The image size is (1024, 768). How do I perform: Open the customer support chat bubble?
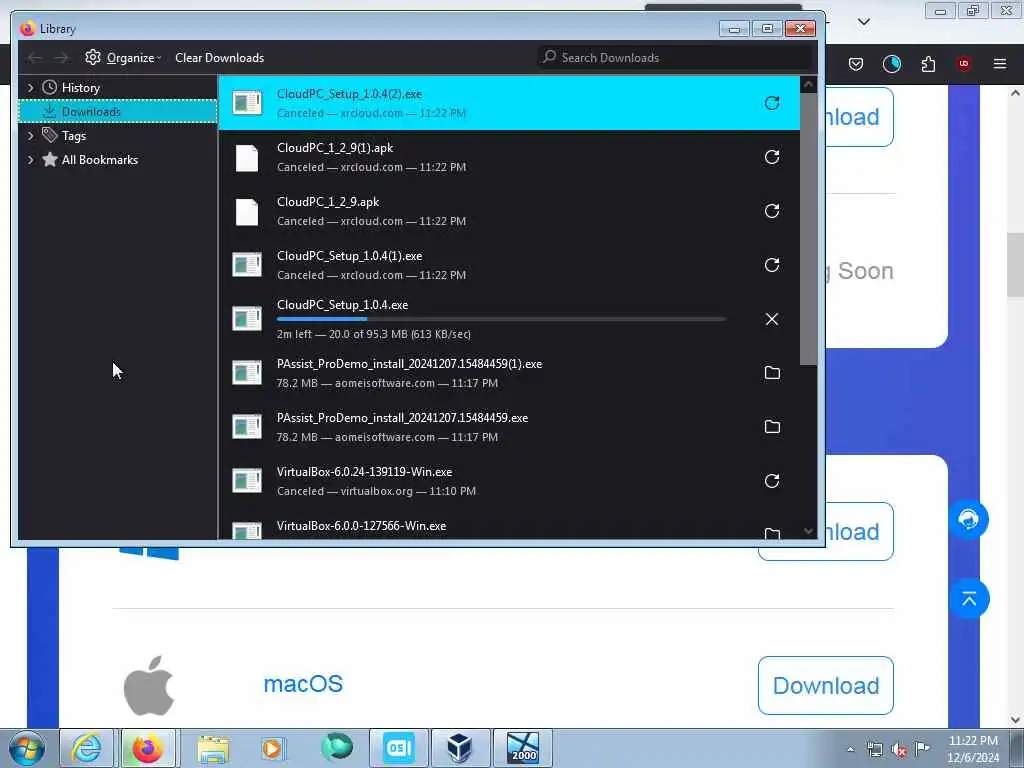[x=968, y=520]
